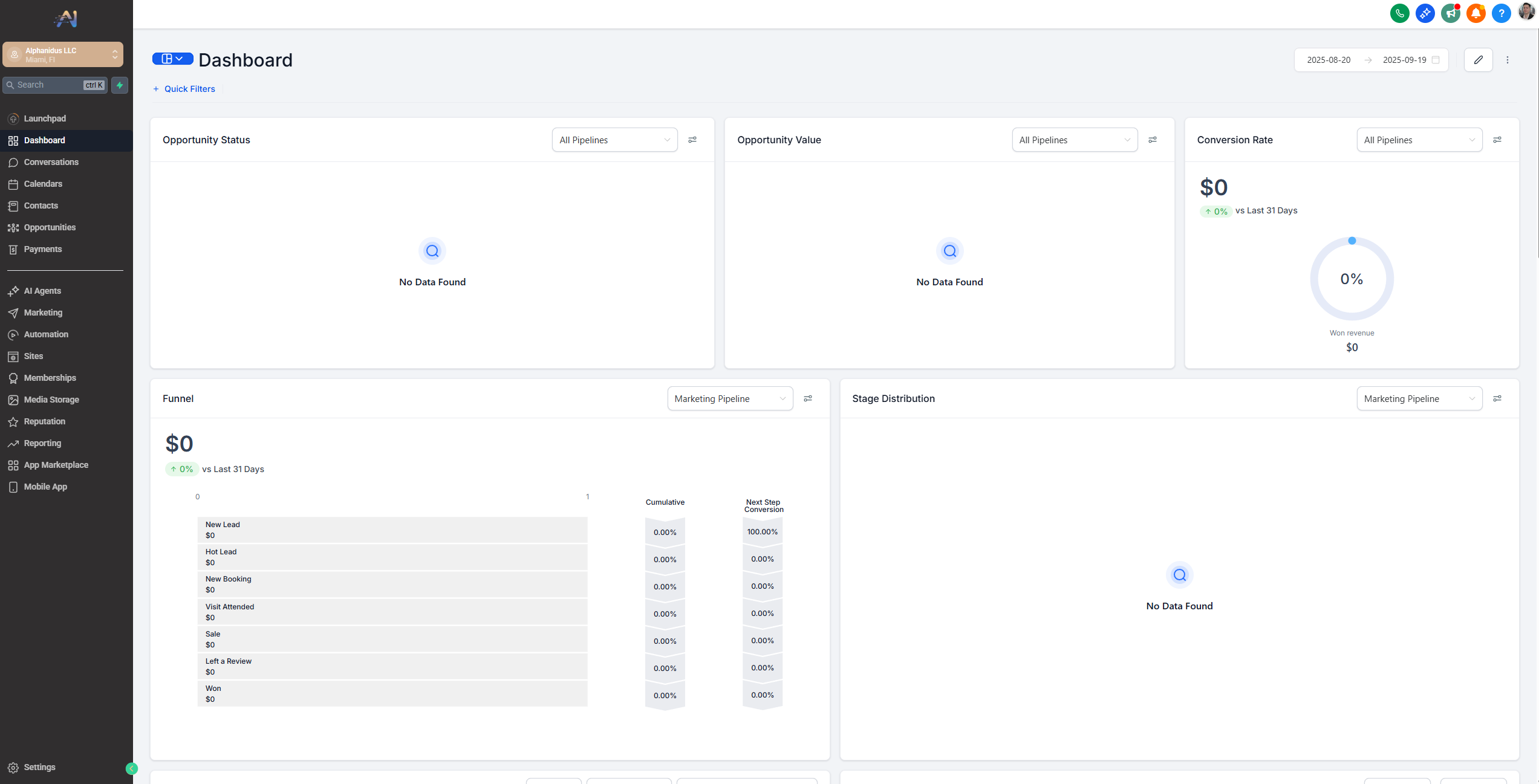Viewport: 1539px width, 784px height.
Task: Open Conversations in the sidebar
Action: pos(51,162)
